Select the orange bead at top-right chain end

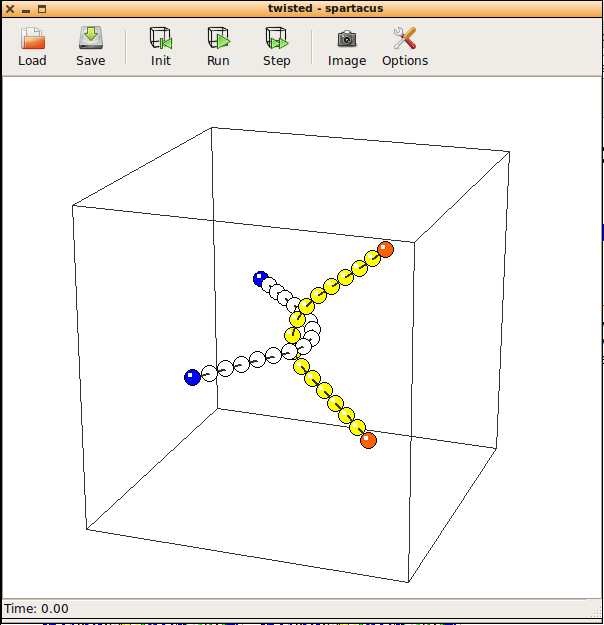pyautogui.click(x=385, y=250)
